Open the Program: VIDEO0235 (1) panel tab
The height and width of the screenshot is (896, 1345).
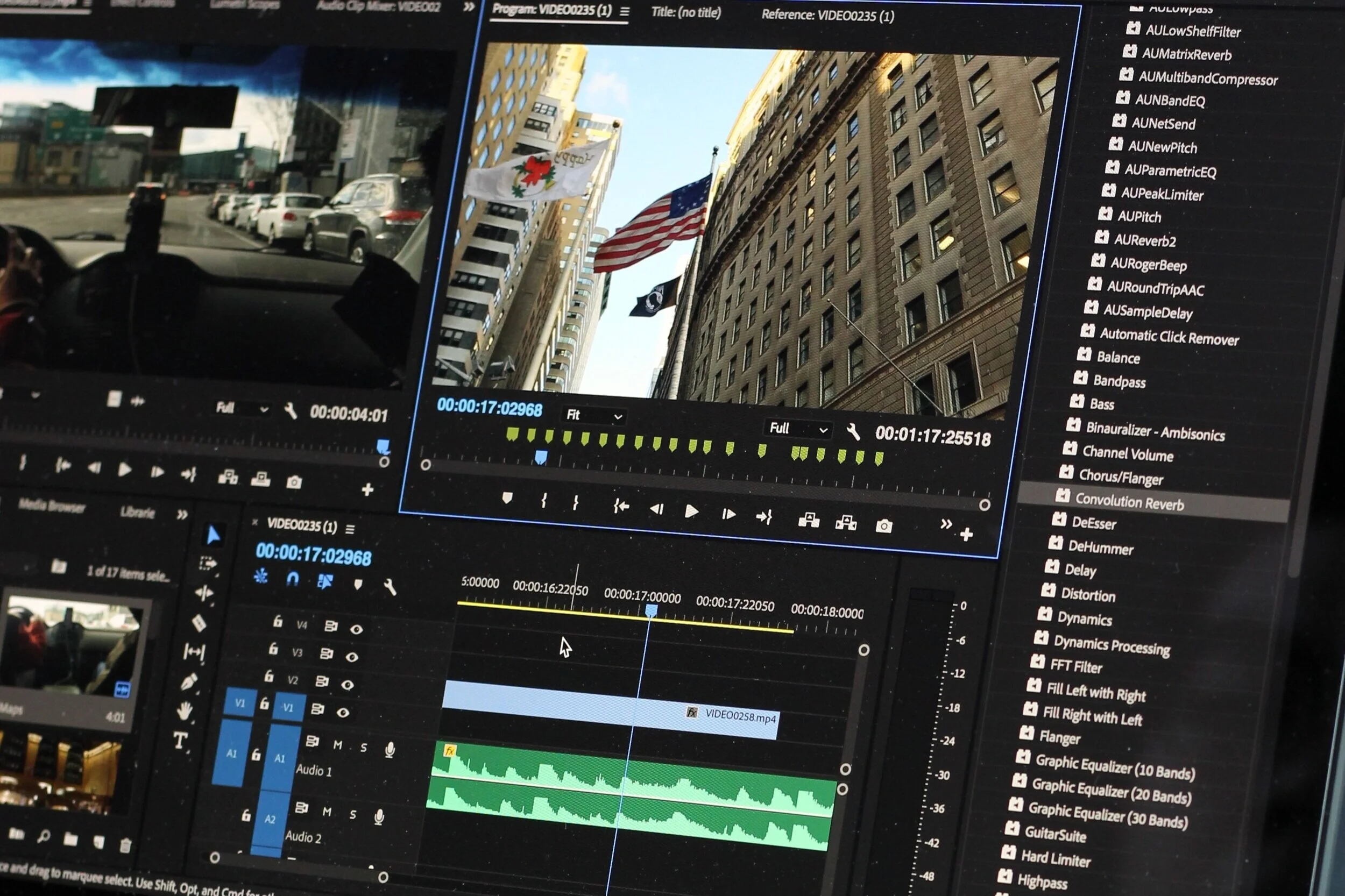point(551,10)
